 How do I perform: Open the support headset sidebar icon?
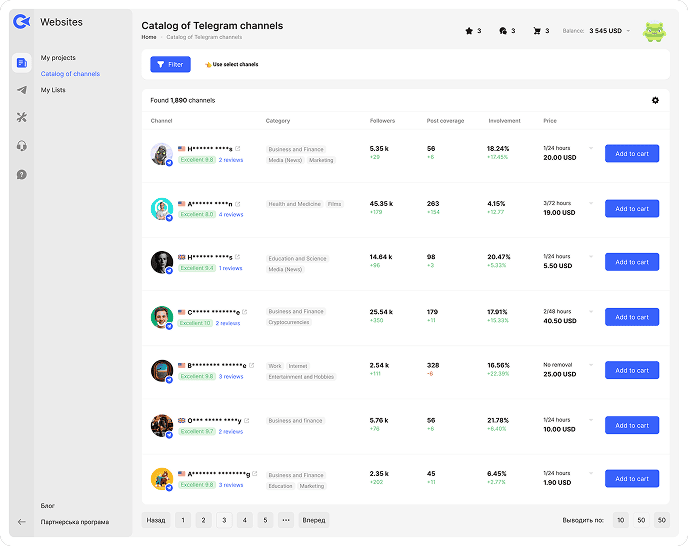point(21,146)
